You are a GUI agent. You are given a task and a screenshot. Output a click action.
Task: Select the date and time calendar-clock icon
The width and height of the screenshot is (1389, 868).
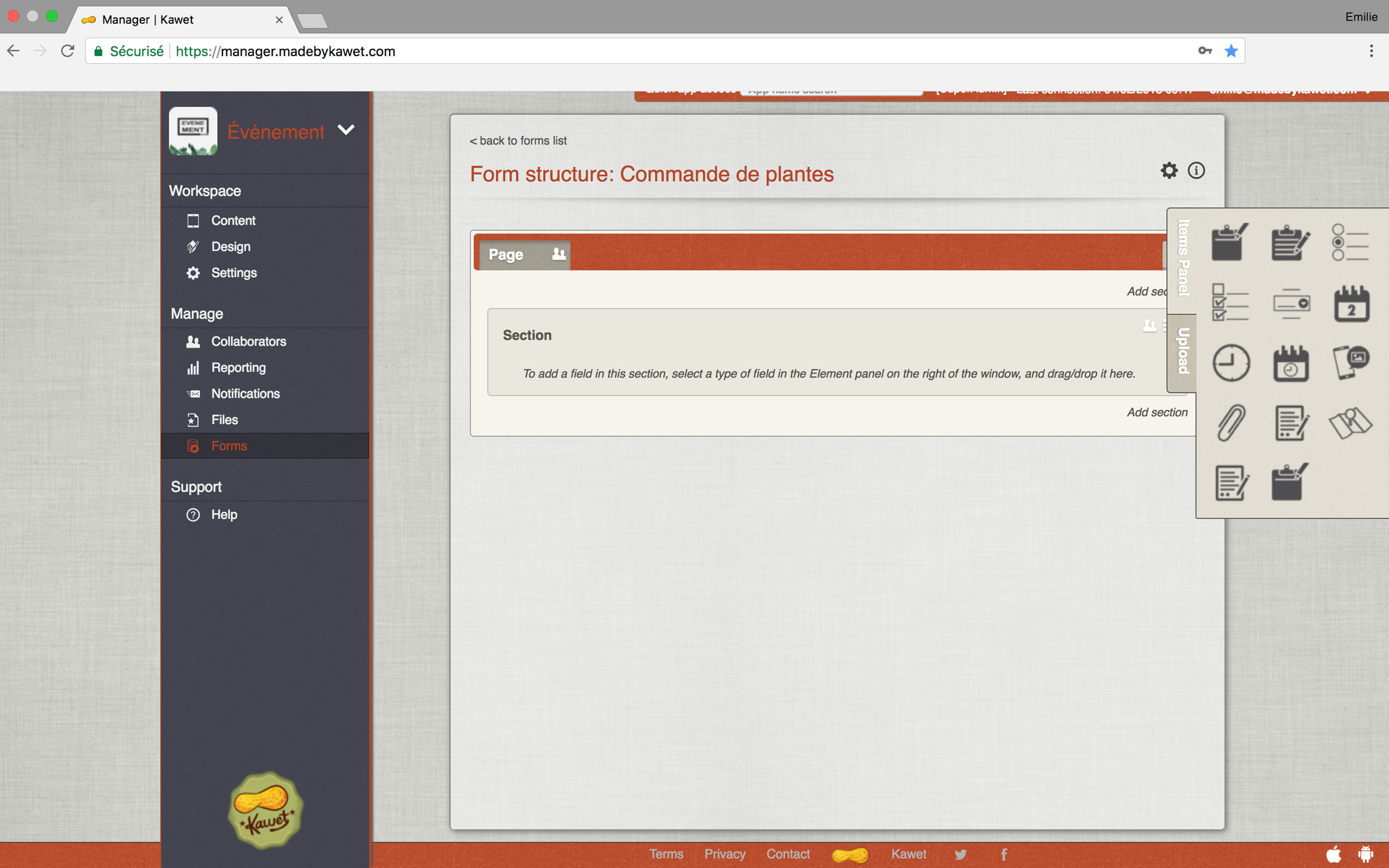[x=1290, y=363]
